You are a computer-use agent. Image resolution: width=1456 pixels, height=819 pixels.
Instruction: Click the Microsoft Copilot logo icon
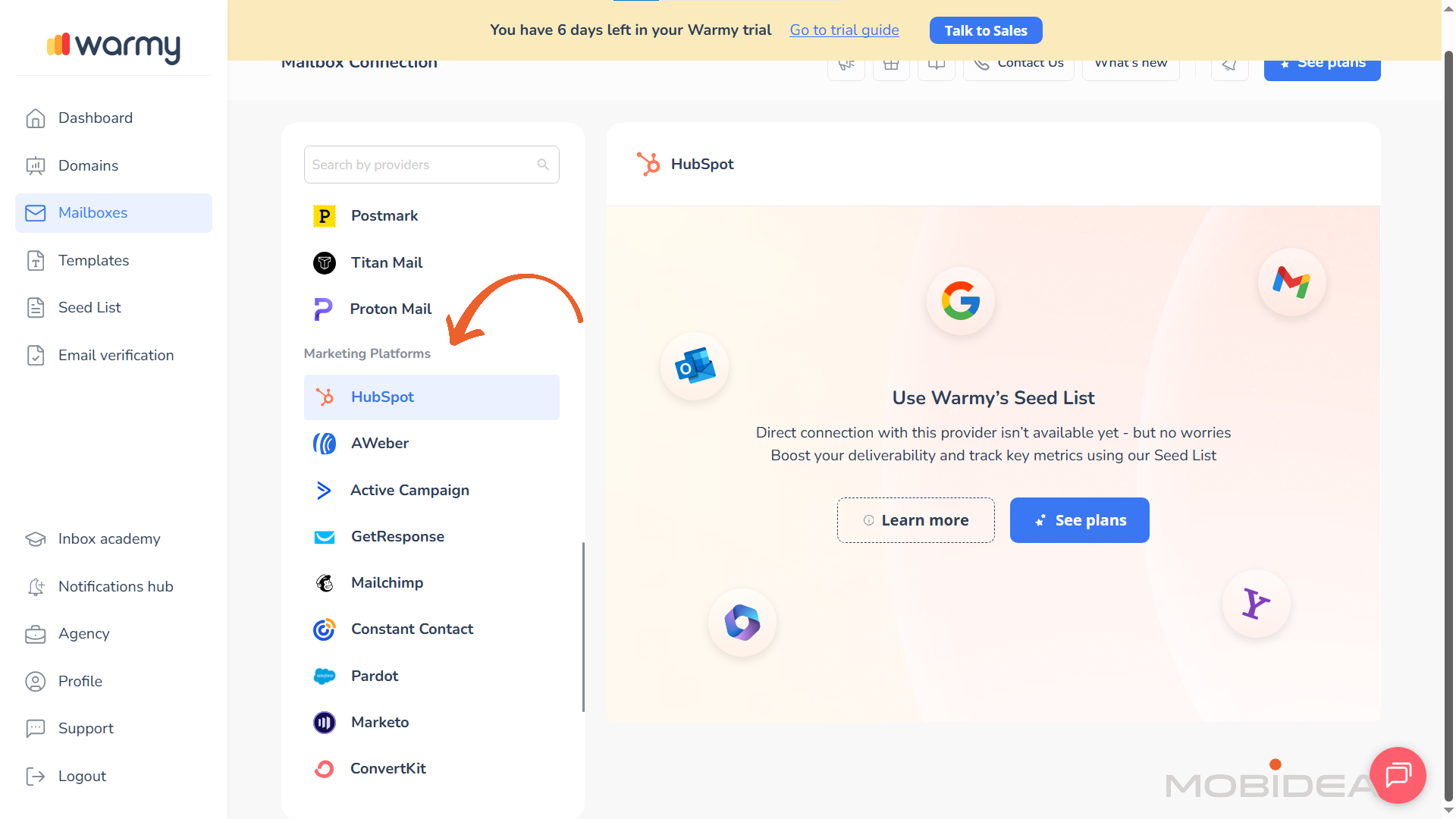[742, 623]
